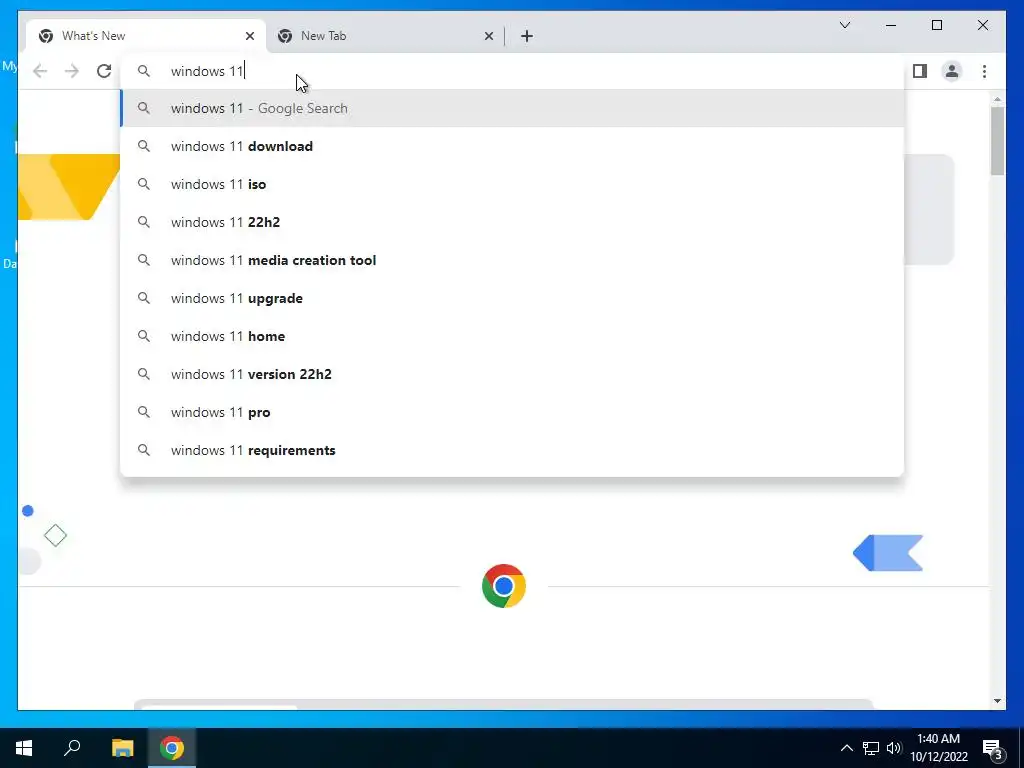Image resolution: width=1024 pixels, height=768 pixels.
Task: Pick the 'windows 11 iso' suggestion
Action: click(x=512, y=184)
